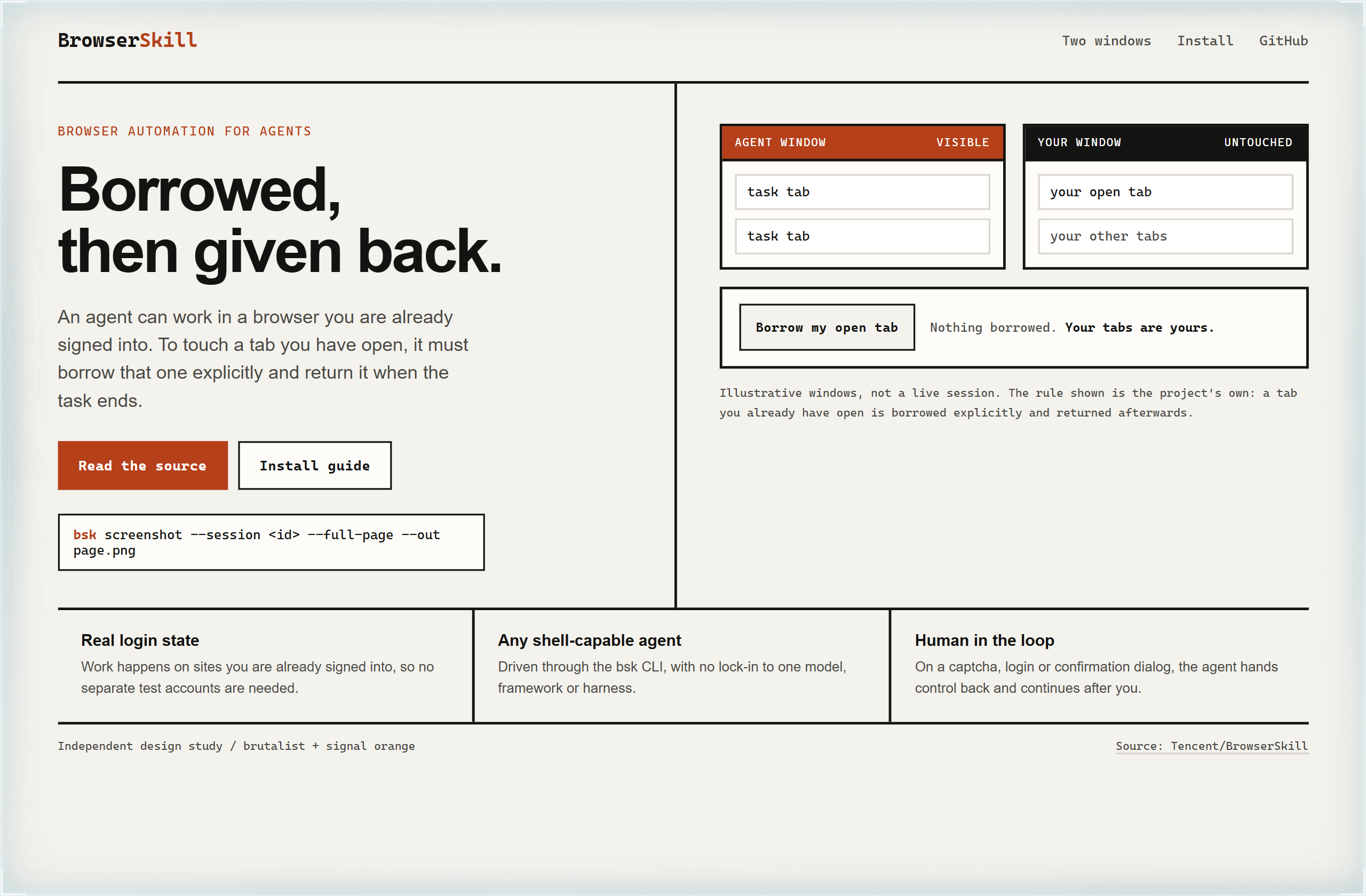Visit the GitHub nav link

click(1283, 41)
